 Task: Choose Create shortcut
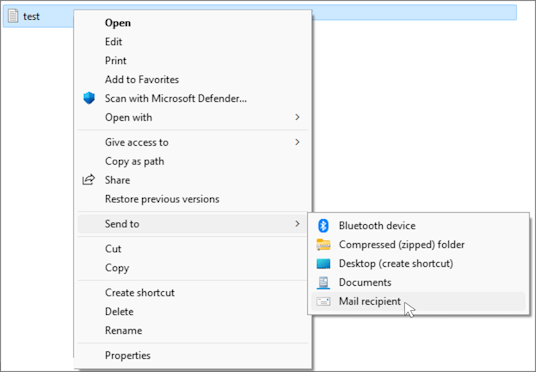(x=193, y=292)
